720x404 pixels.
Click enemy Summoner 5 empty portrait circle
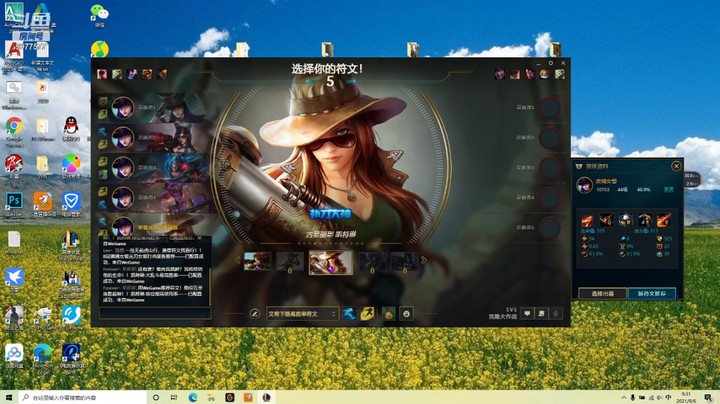pos(550,228)
